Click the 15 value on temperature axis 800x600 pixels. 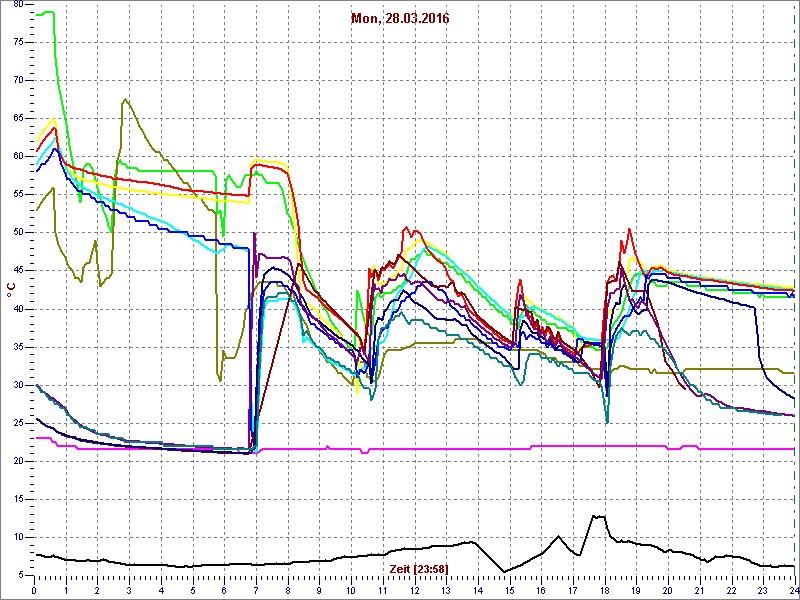[x=18, y=499]
